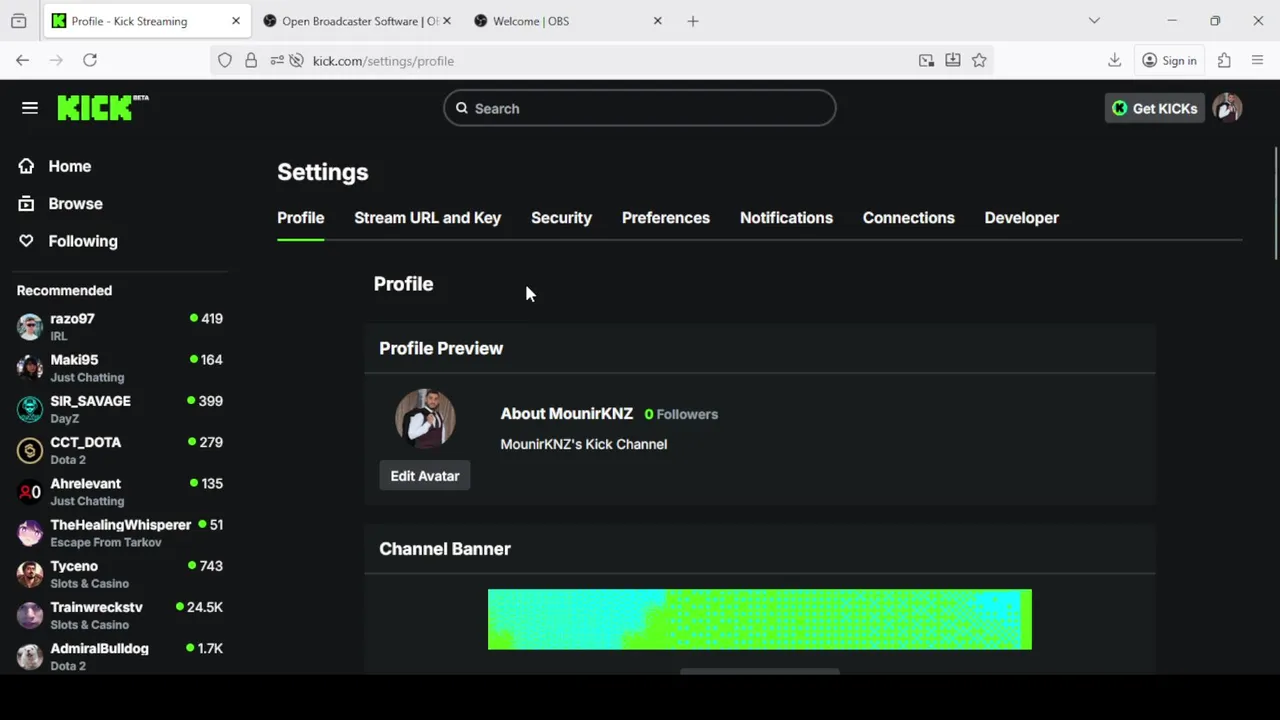This screenshot has width=1280, height=720.
Task: Click the Channel Banner image
Action: click(760, 619)
